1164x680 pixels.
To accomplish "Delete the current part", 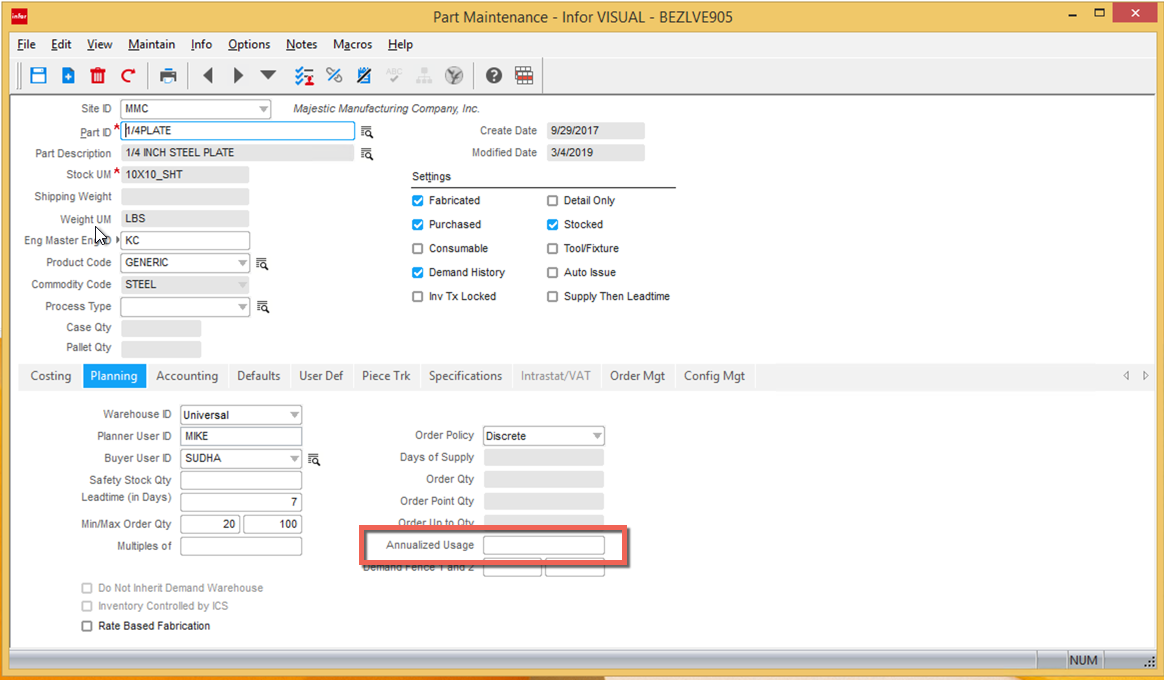I will pos(97,75).
